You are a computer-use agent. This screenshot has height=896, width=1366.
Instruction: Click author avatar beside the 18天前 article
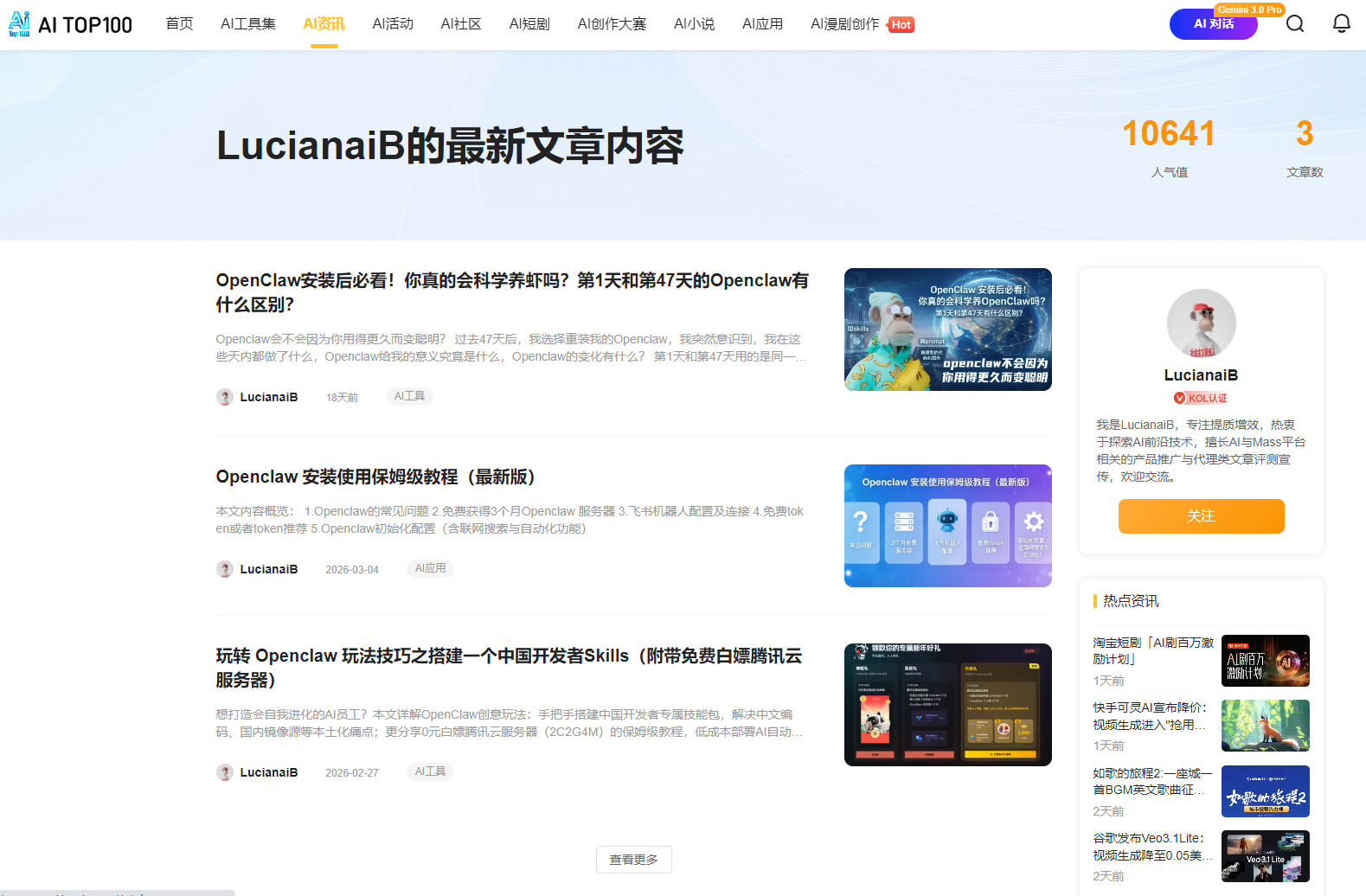tap(225, 397)
